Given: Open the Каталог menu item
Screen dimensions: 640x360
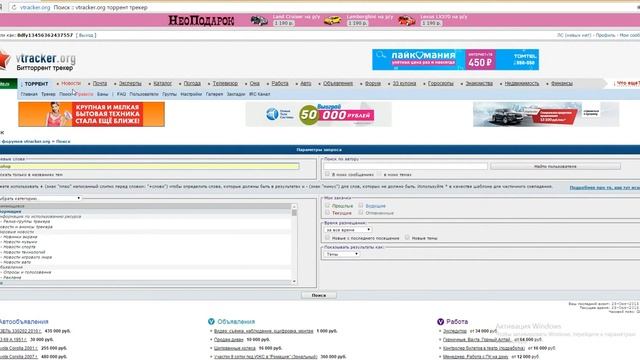Looking at the screenshot, I should (x=162, y=83).
